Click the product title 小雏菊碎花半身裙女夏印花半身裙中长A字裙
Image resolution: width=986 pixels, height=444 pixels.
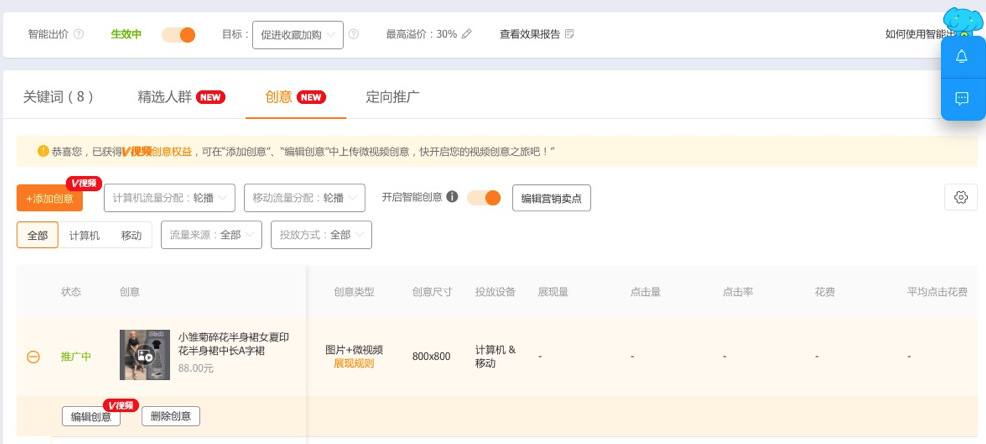coord(234,344)
